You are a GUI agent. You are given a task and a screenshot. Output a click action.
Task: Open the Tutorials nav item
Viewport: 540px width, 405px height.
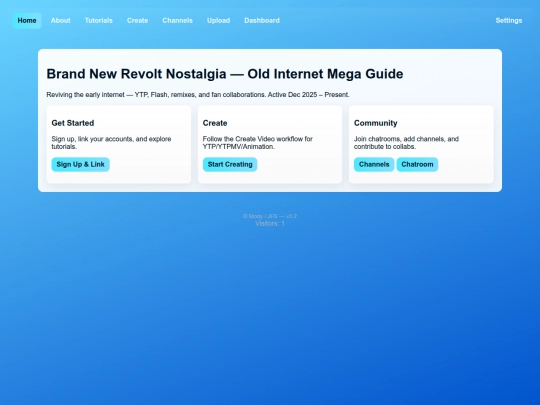click(x=98, y=21)
